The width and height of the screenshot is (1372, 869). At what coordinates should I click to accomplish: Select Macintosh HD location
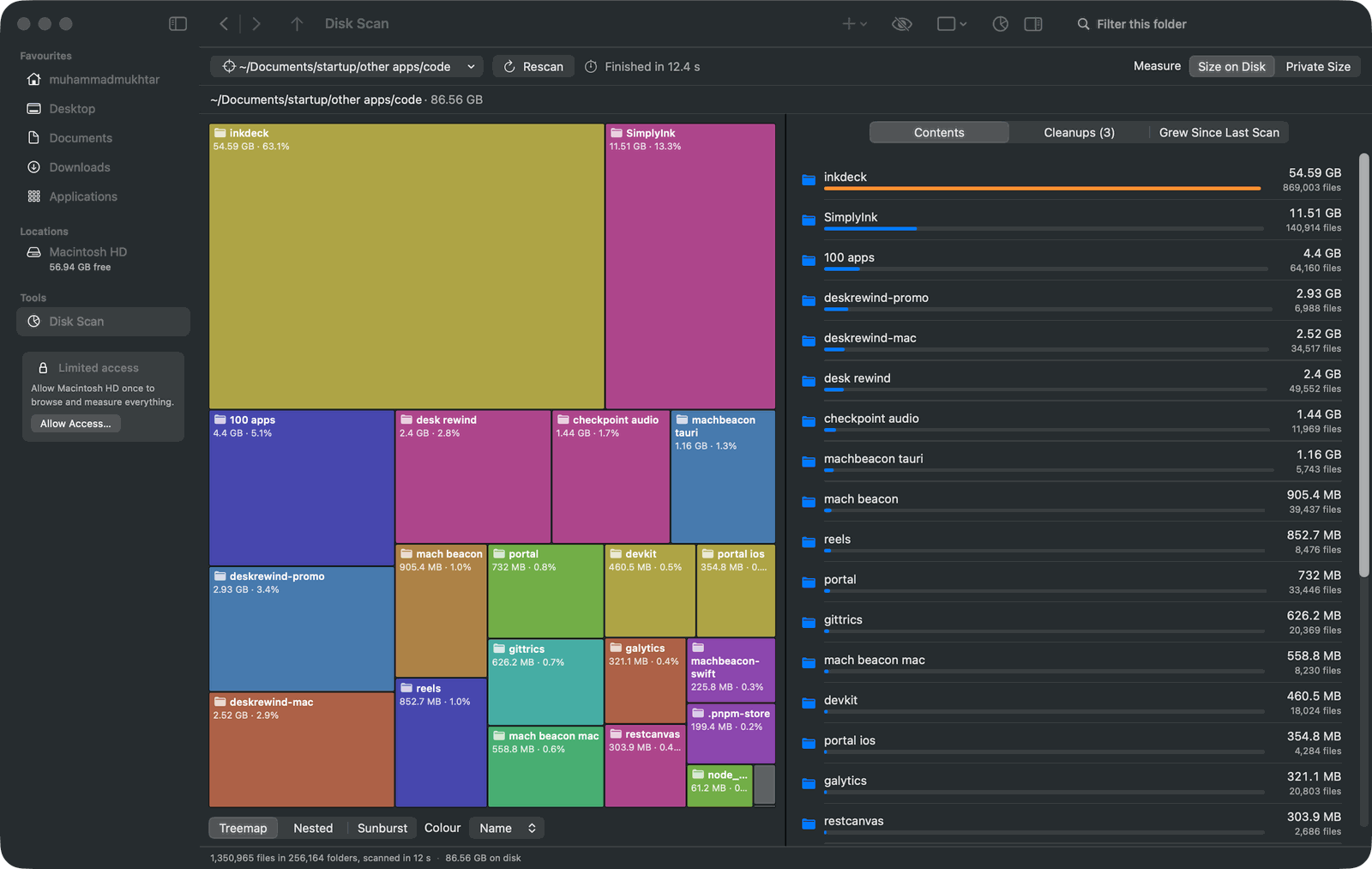[103, 258]
